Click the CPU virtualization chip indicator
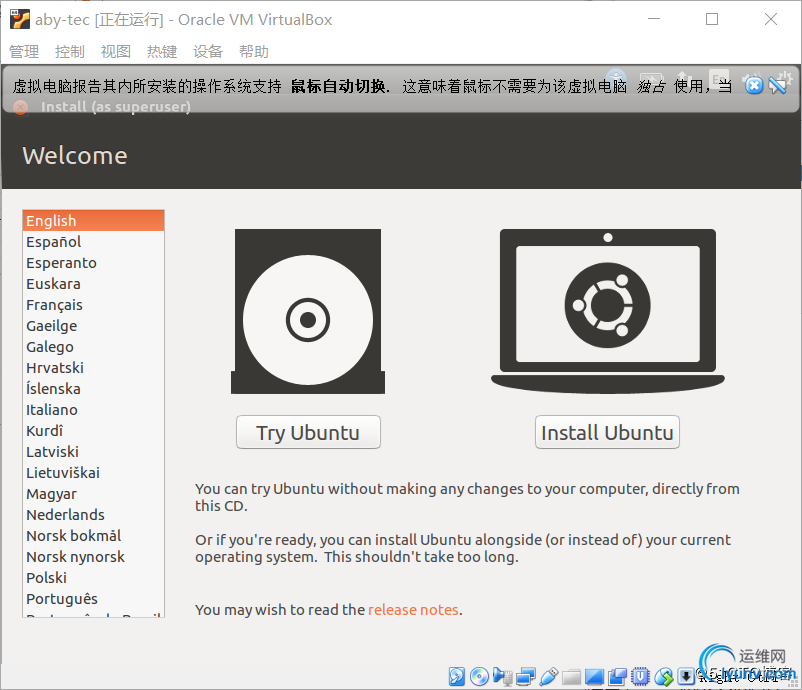This screenshot has height=690, width=802. [x=640, y=676]
